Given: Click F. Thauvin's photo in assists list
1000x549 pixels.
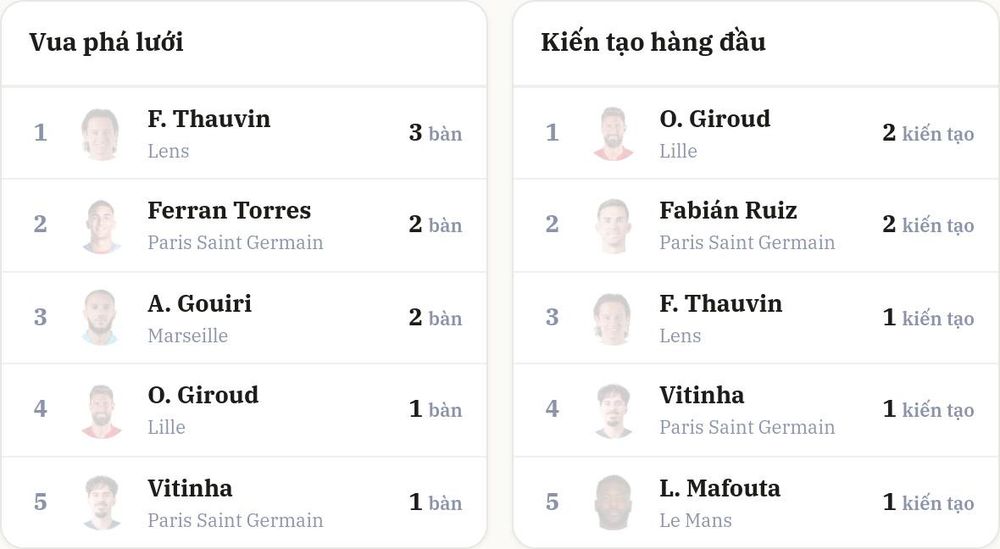Looking at the screenshot, I should [613, 318].
